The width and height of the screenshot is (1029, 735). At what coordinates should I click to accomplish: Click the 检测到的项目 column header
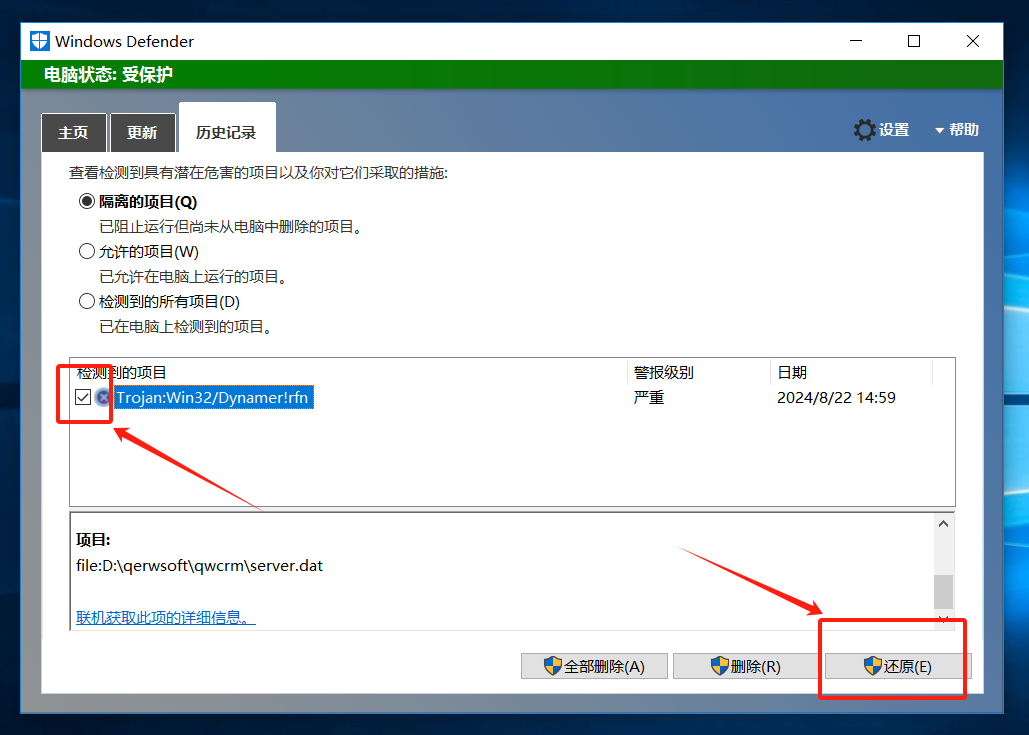click(348, 372)
